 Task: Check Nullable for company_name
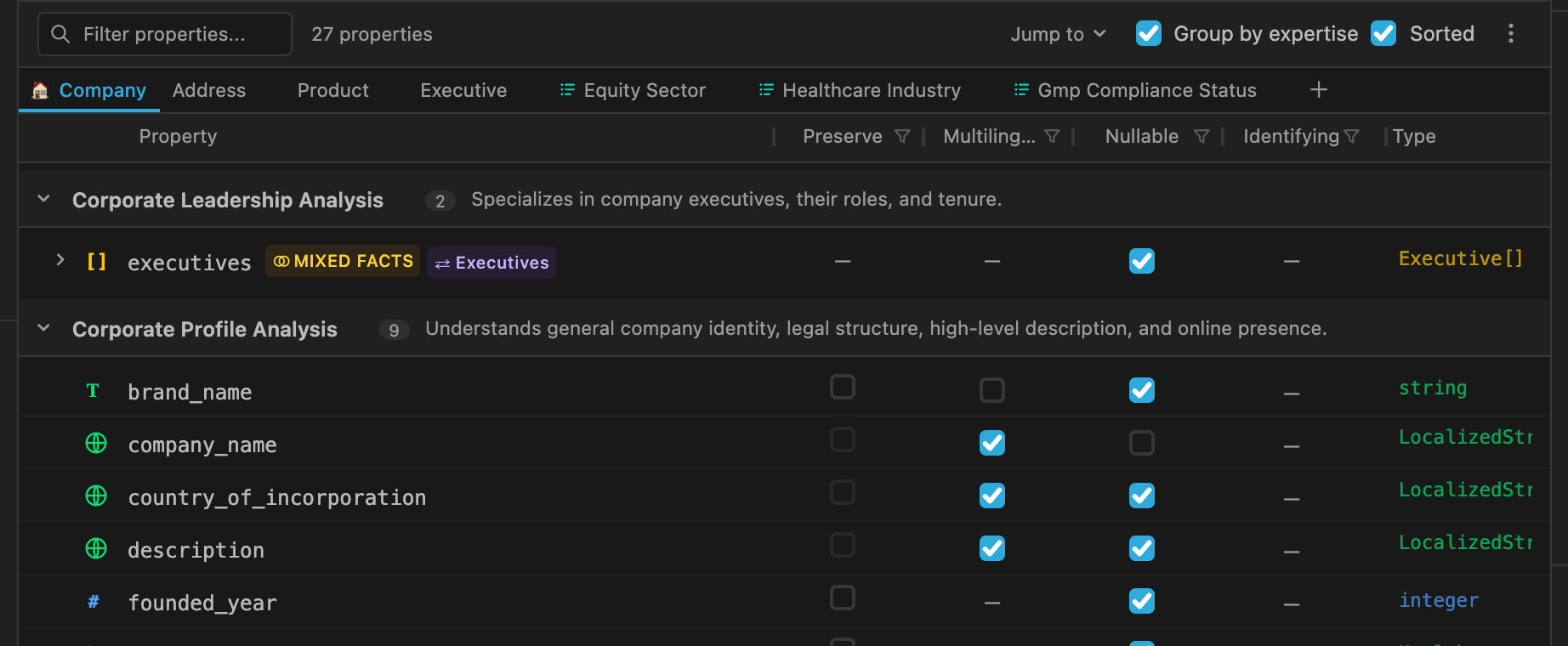coord(1142,443)
